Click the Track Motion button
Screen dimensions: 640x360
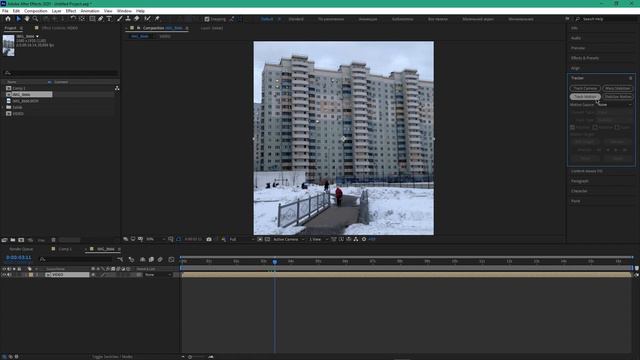(x=585, y=97)
